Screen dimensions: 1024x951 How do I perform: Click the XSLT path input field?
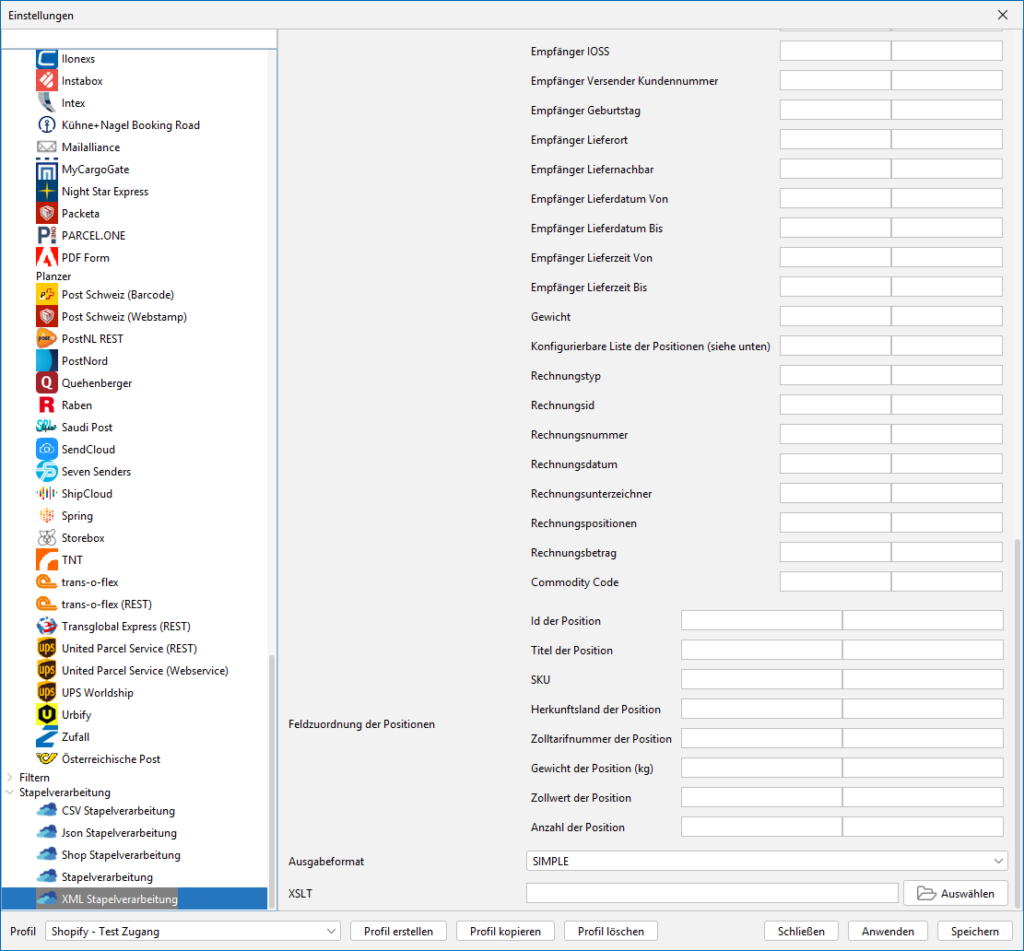711,893
